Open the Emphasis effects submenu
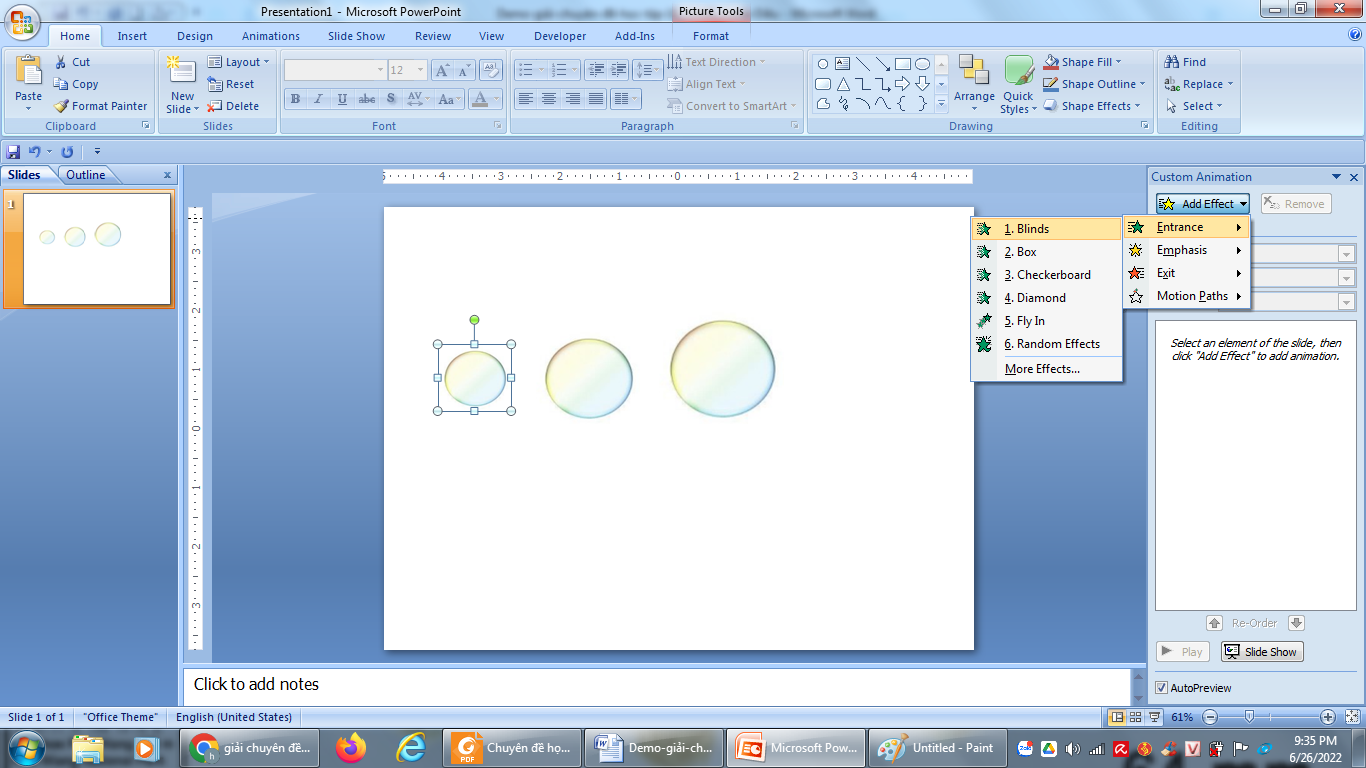Screen dimensions: 1366x768 coord(1186,250)
